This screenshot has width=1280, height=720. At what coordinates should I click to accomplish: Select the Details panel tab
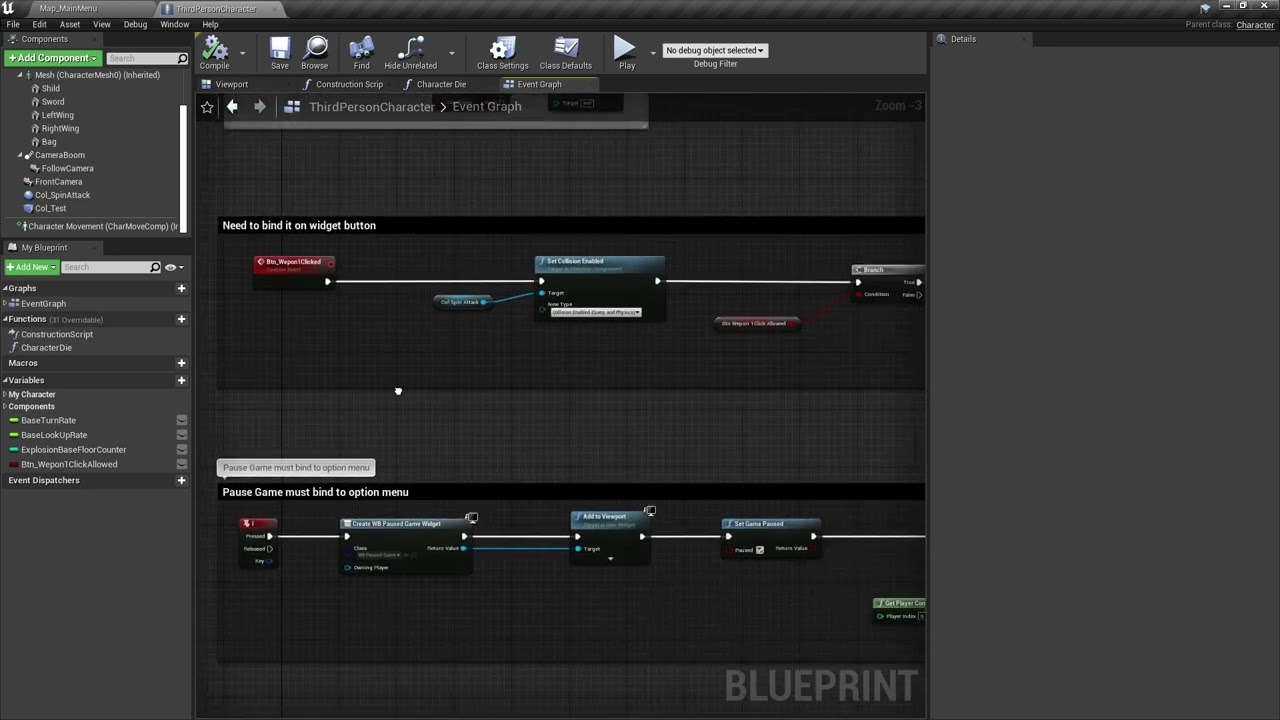coord(963,39)
